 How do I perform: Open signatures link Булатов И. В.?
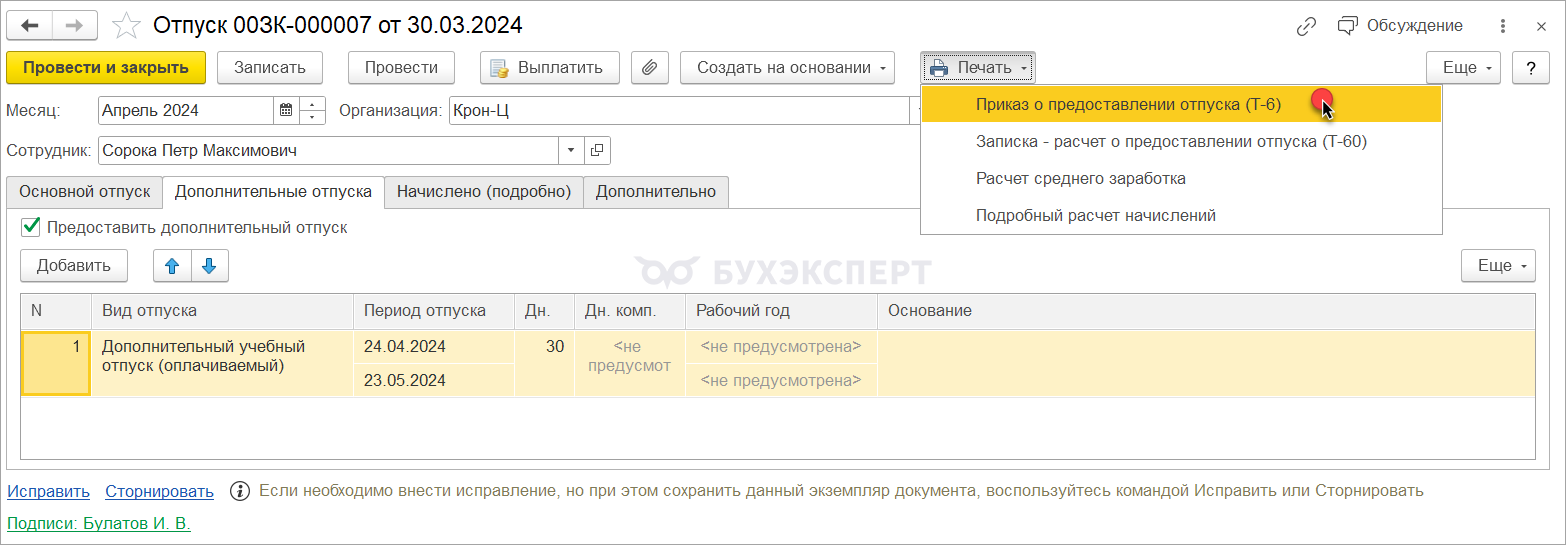[99, 523]
